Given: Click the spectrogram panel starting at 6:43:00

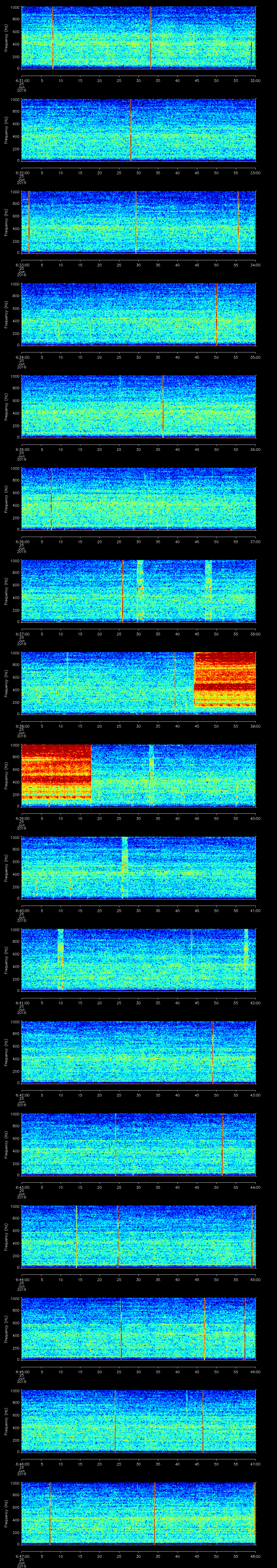Looking at the screenshot, I should [138, 1144].
